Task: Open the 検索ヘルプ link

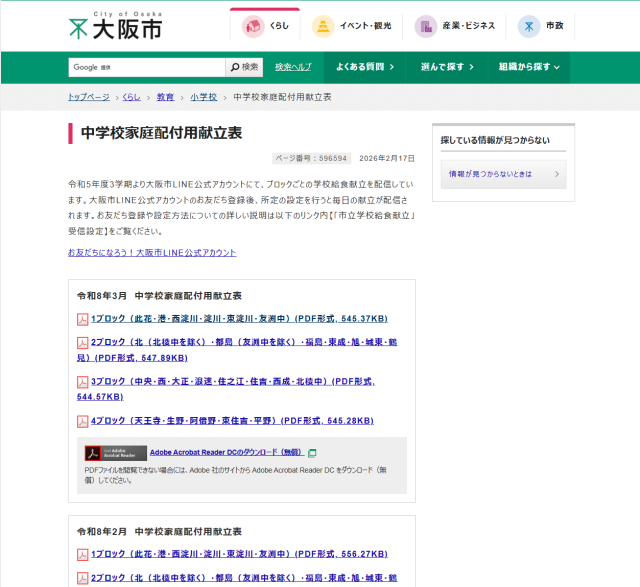Action: point(293,67)
